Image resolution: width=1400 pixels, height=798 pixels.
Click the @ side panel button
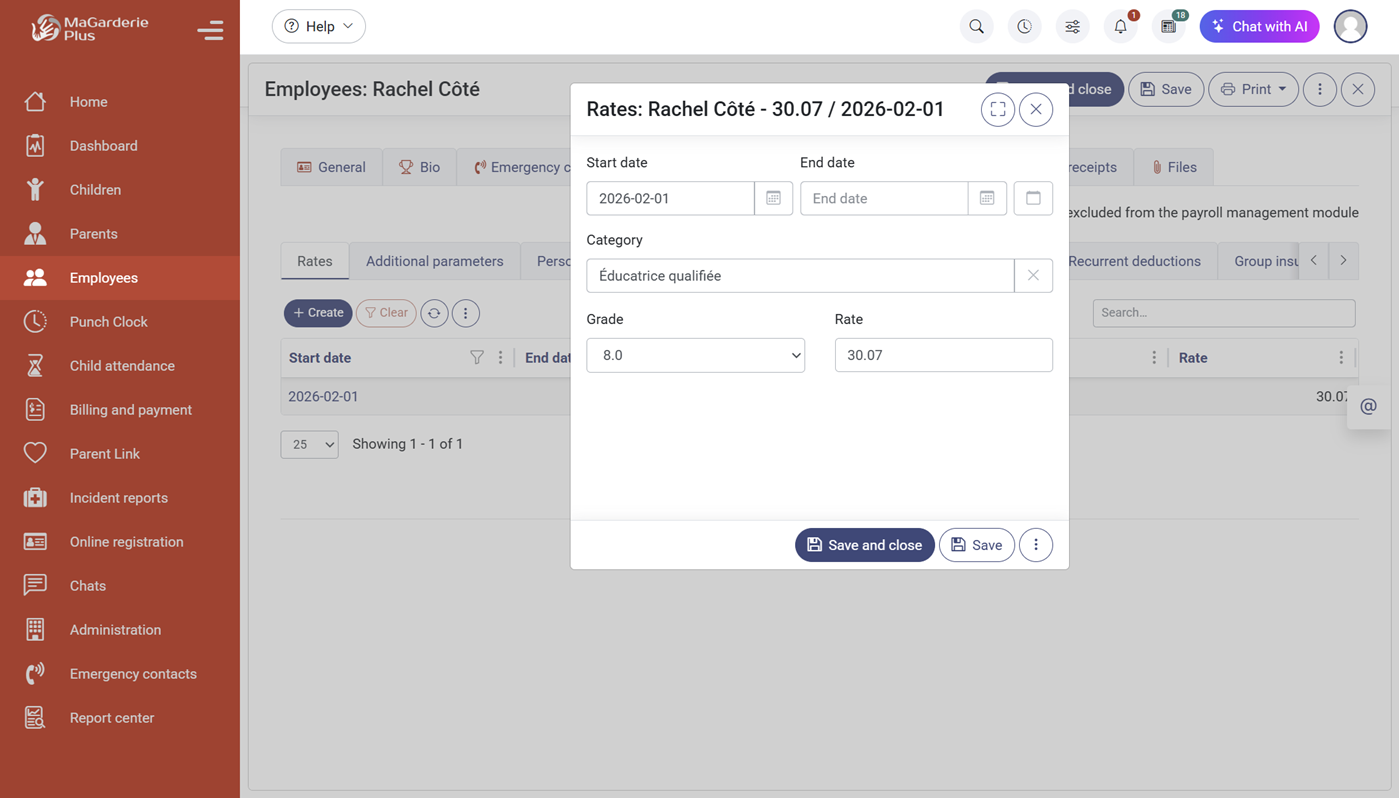[1369, 406]
